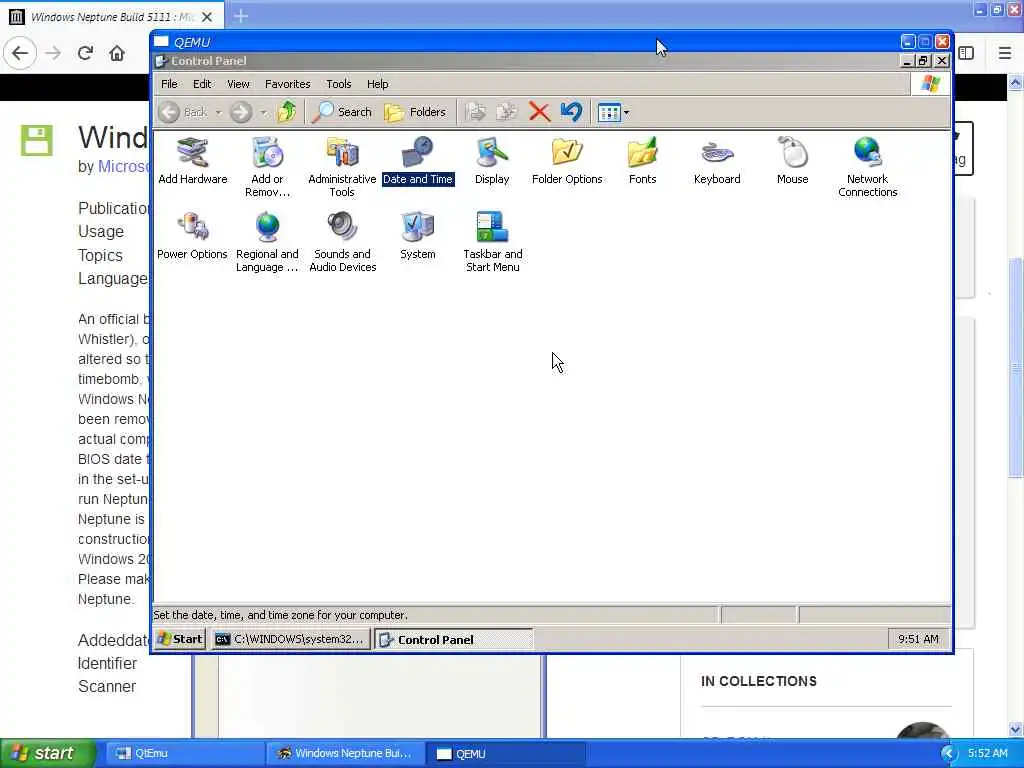Click the green floppy disk software icon

(x=36, y=140)
